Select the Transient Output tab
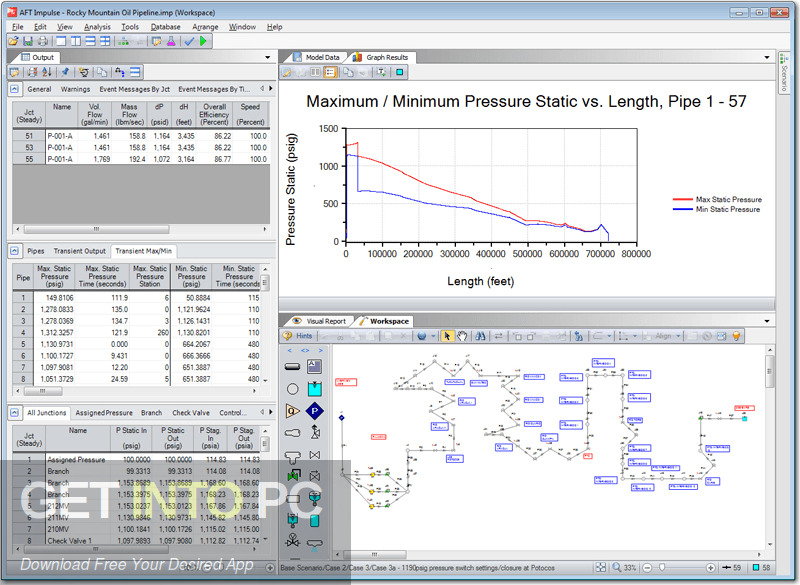Screen dimensions: 800x585 pyautogui.click(x=80, y=251)
